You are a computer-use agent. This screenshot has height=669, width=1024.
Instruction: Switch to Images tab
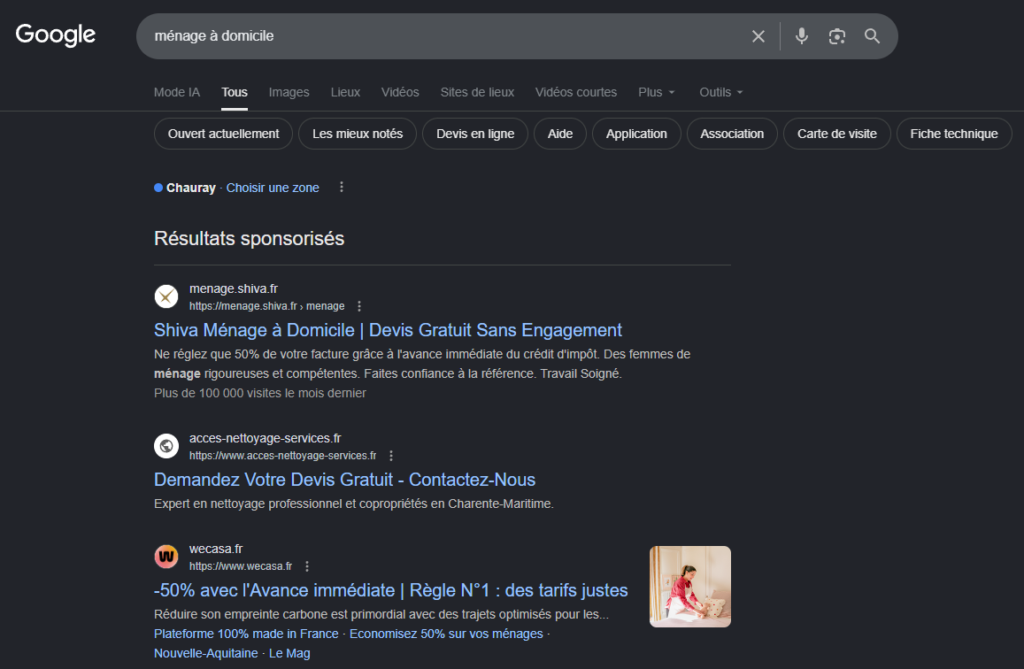(x=289, y=92)
